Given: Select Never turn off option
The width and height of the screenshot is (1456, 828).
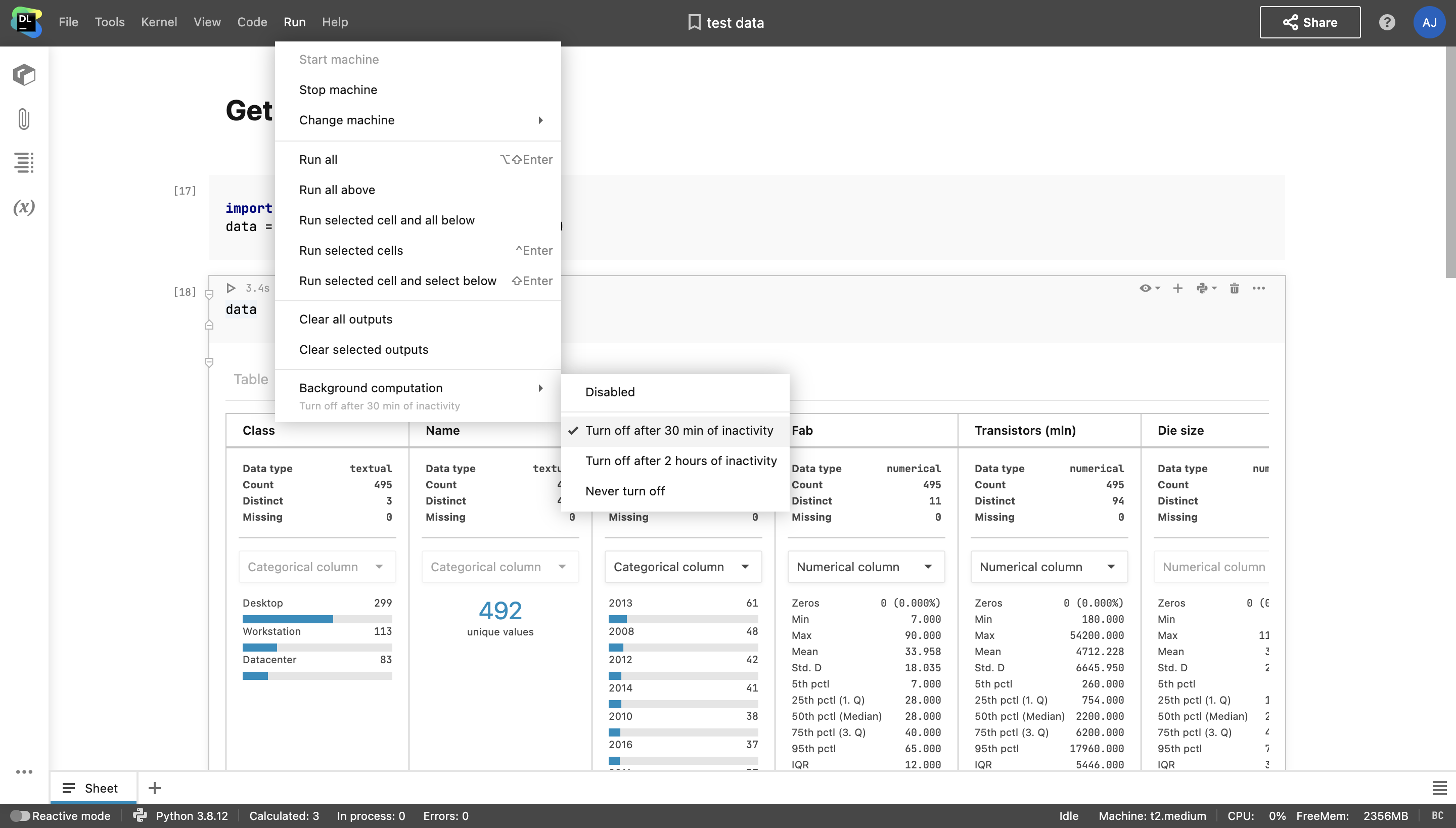Looking at the screenshot, I should click(x=624, y=491).
